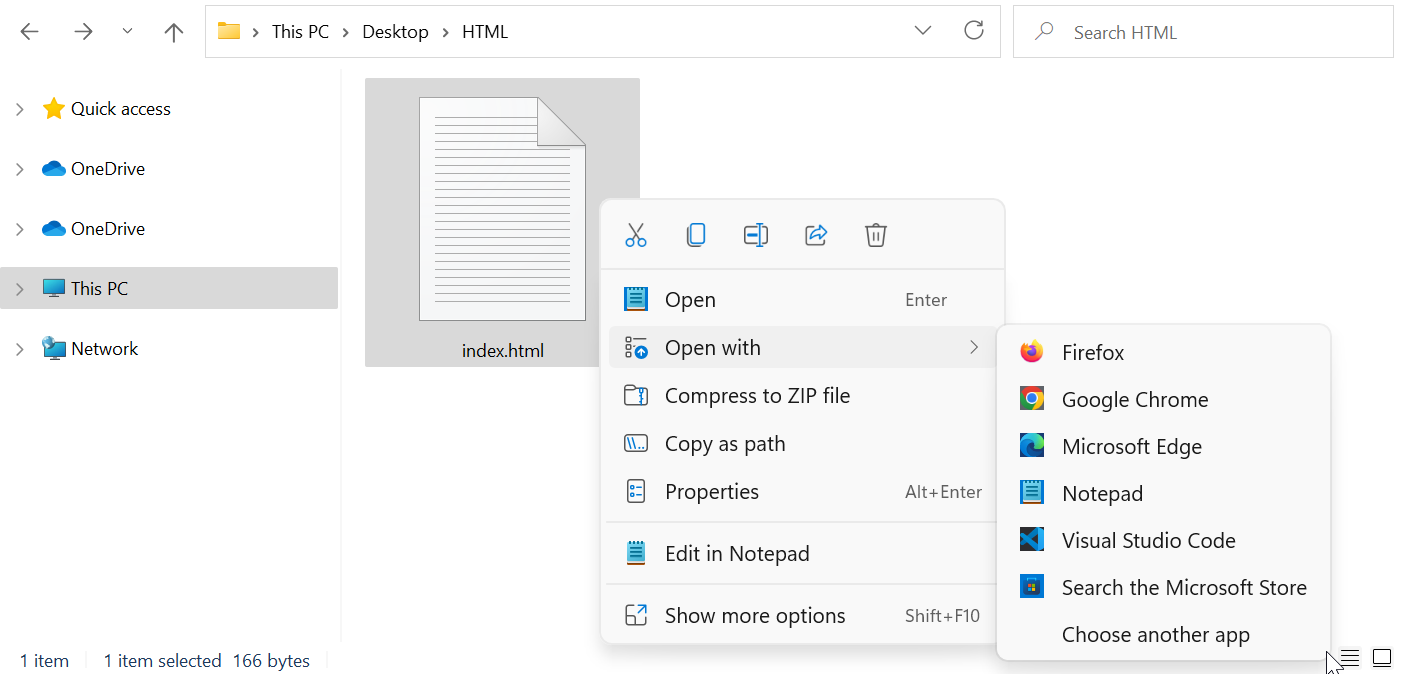Open the address bar history dropdown

tap(923, 31)
